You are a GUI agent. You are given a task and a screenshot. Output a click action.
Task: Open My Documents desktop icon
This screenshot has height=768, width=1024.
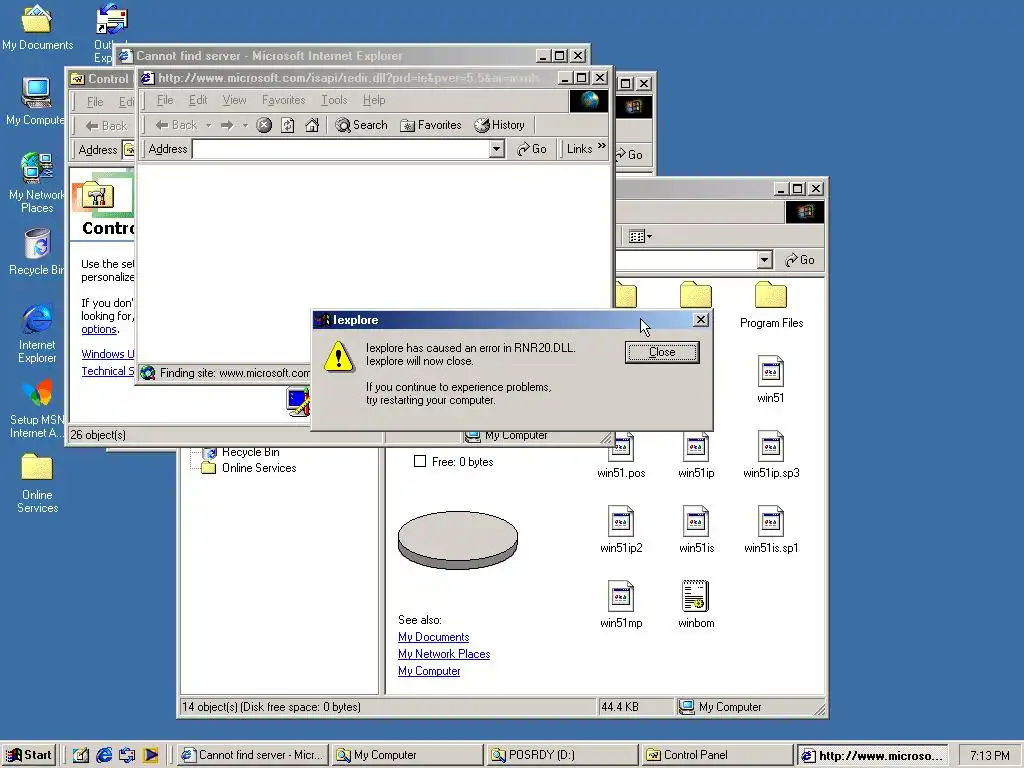tap(37, 27)
